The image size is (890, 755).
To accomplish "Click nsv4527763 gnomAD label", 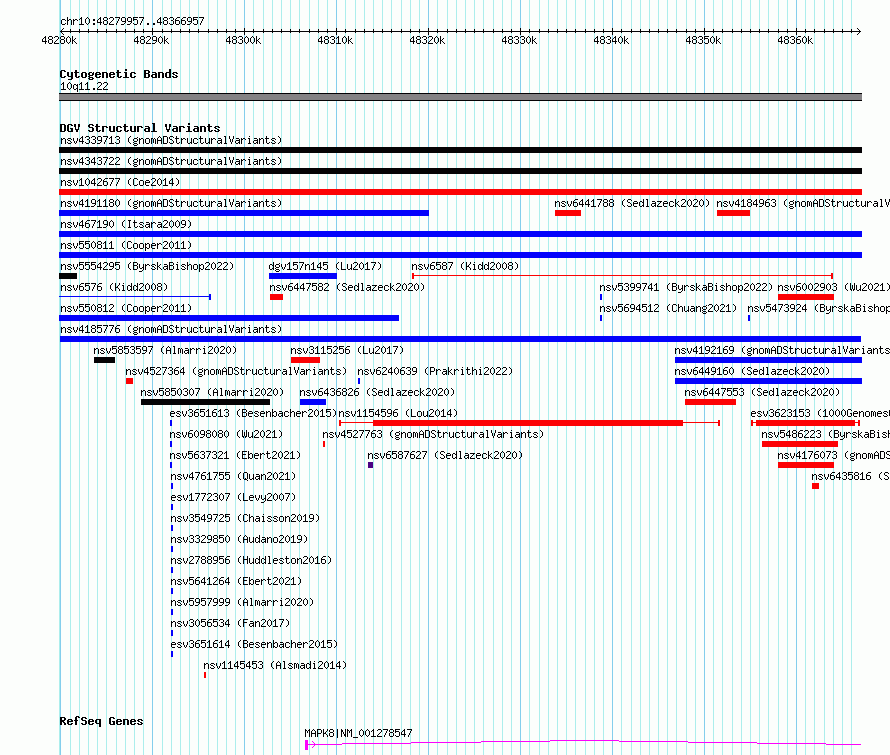I will (434, 434).
